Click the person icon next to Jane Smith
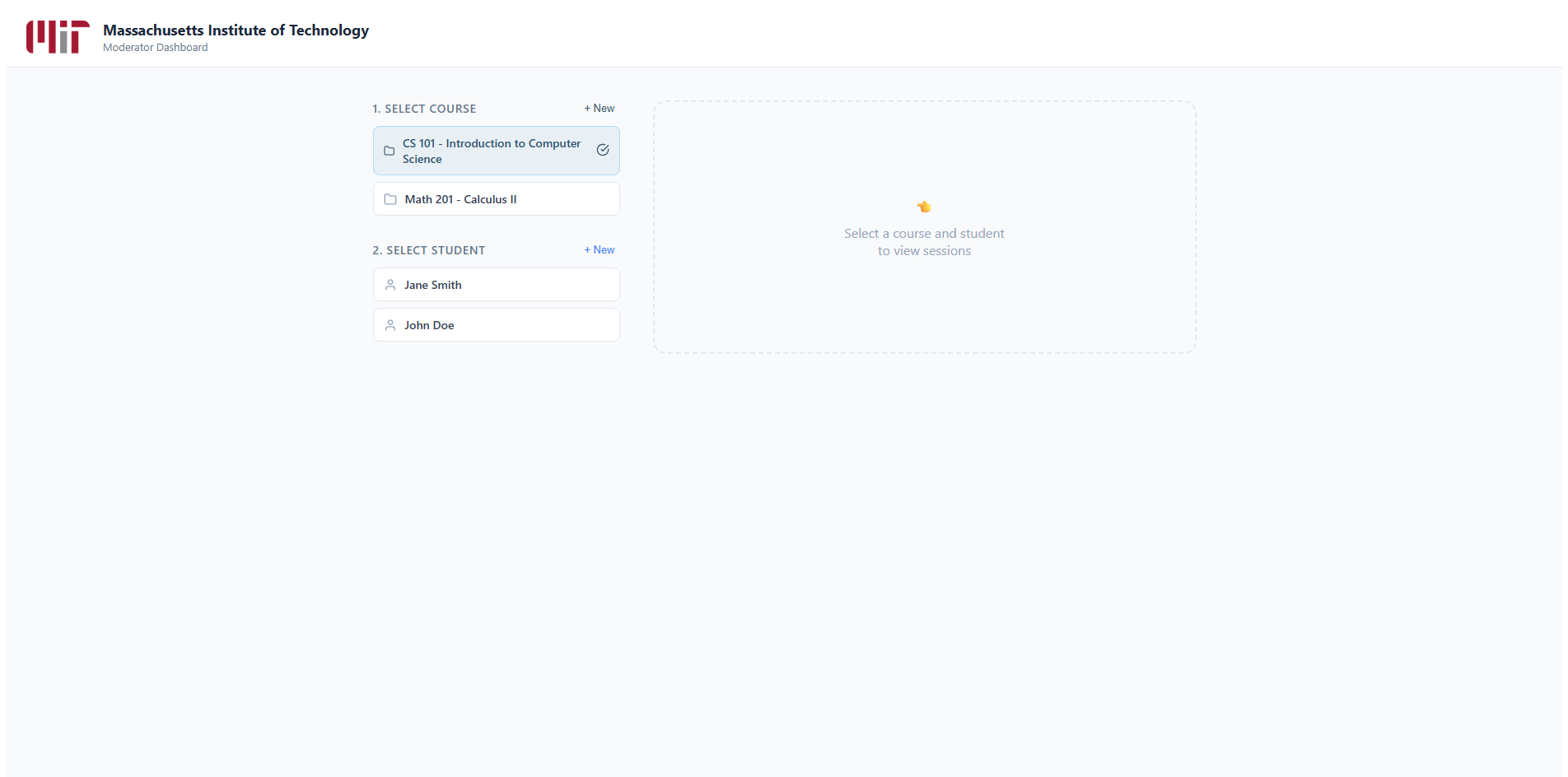This screenshot has width=1568, height=777. (390, 284)
